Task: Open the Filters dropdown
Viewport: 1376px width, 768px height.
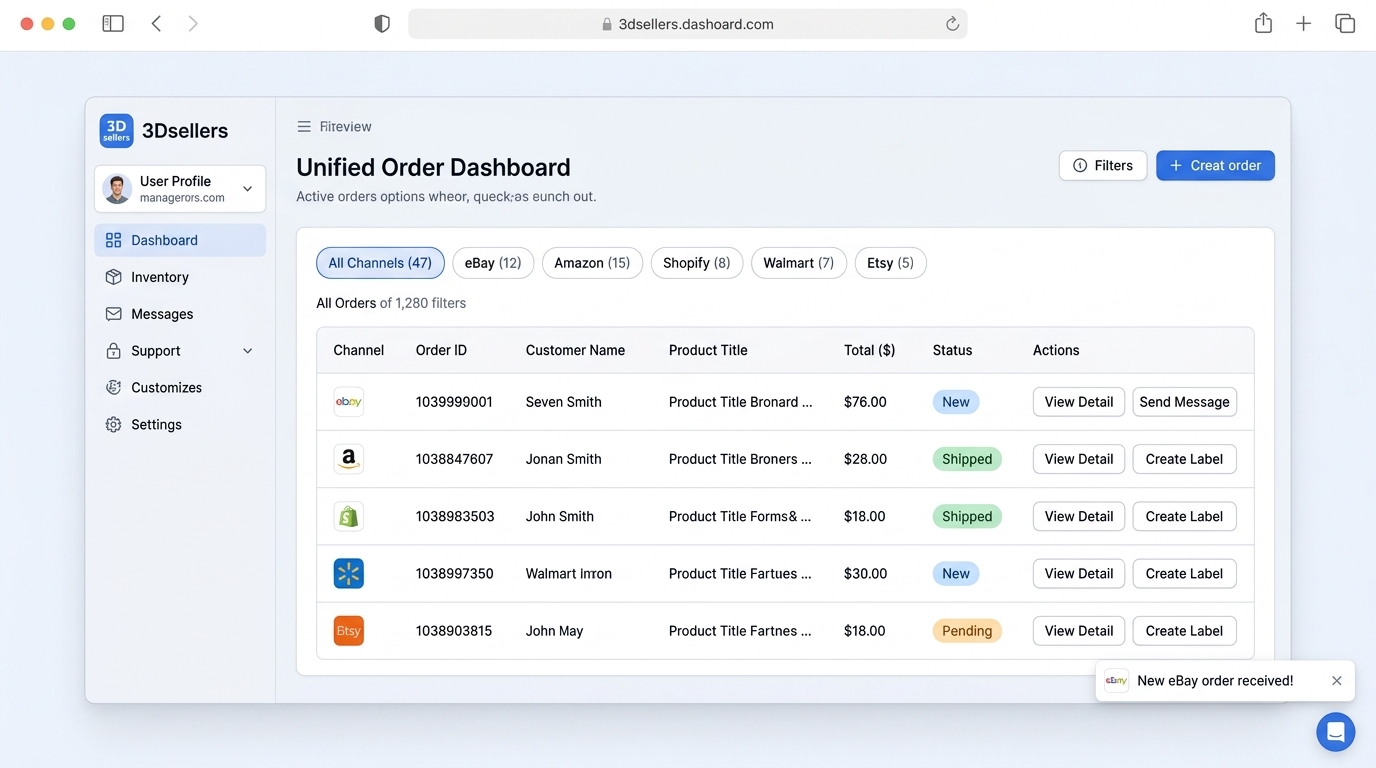Action: click(1103, 165)
